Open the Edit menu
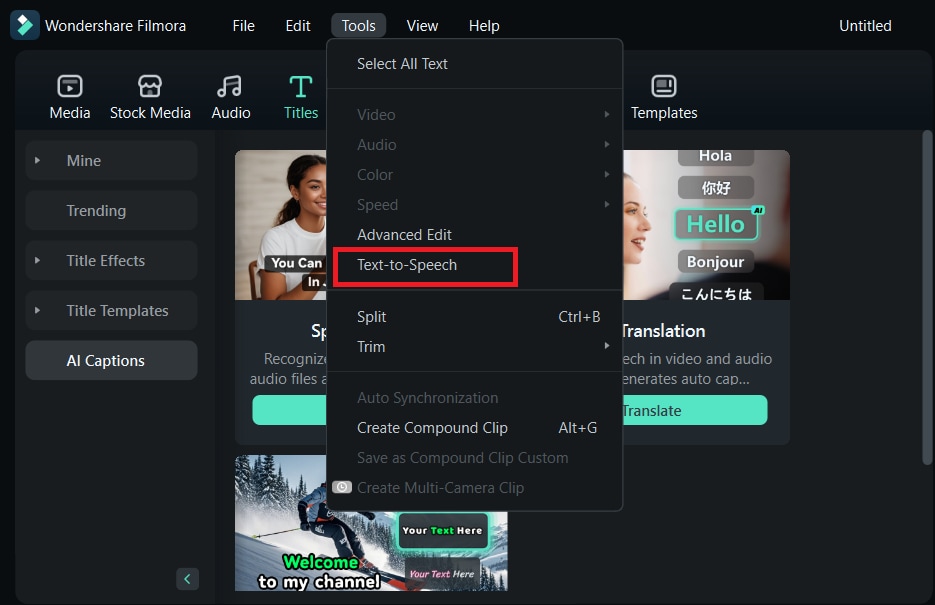This screenshot has height=605, width=935. click(x=298, y=26)
